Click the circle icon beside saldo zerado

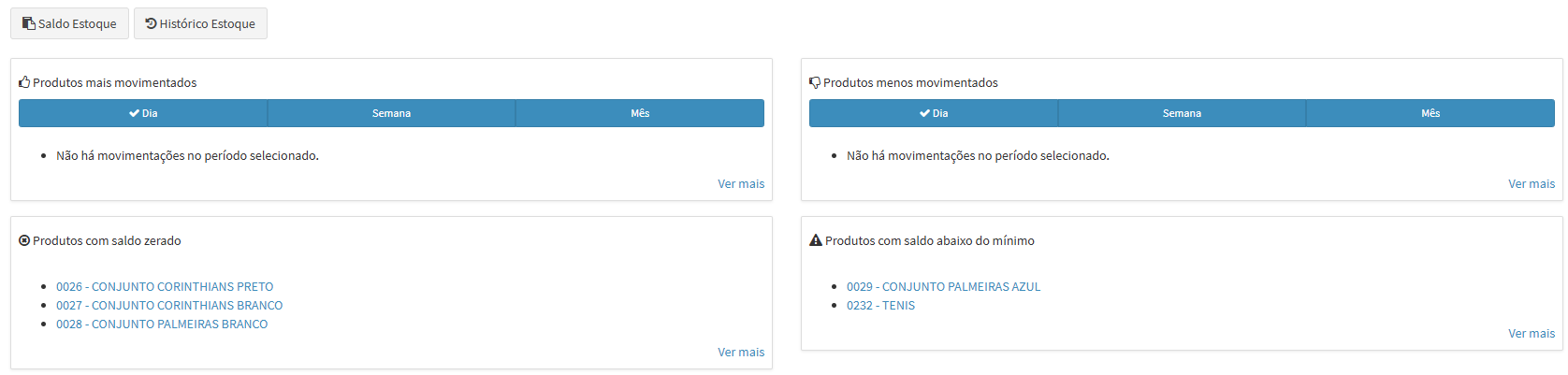(24, 240)
